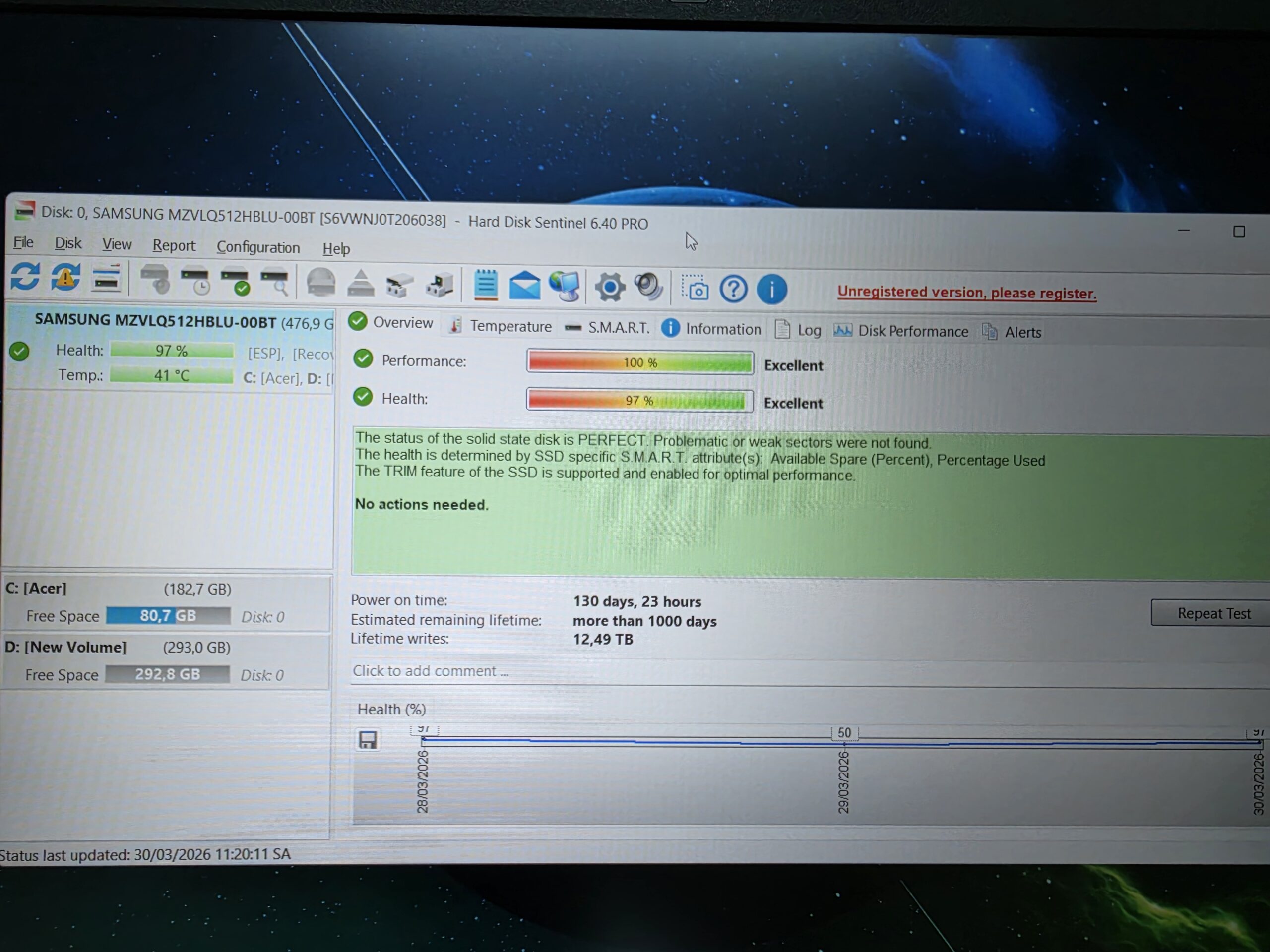Click the C: Acer free space bar

pos(168,616)
